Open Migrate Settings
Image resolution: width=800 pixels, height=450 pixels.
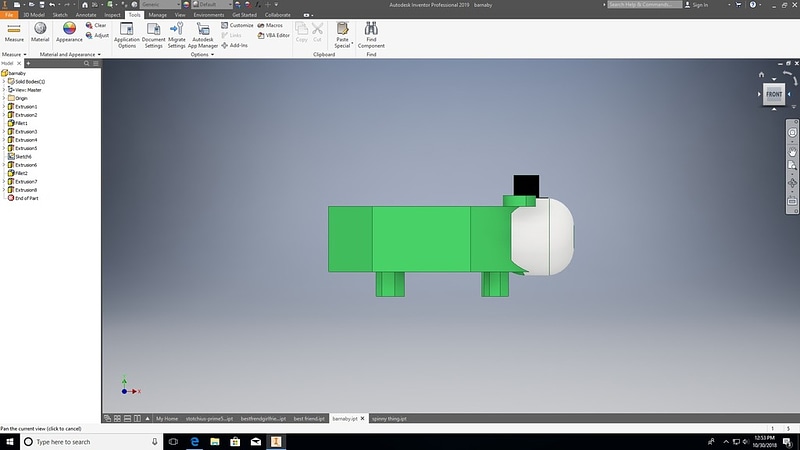click(177, 35)
